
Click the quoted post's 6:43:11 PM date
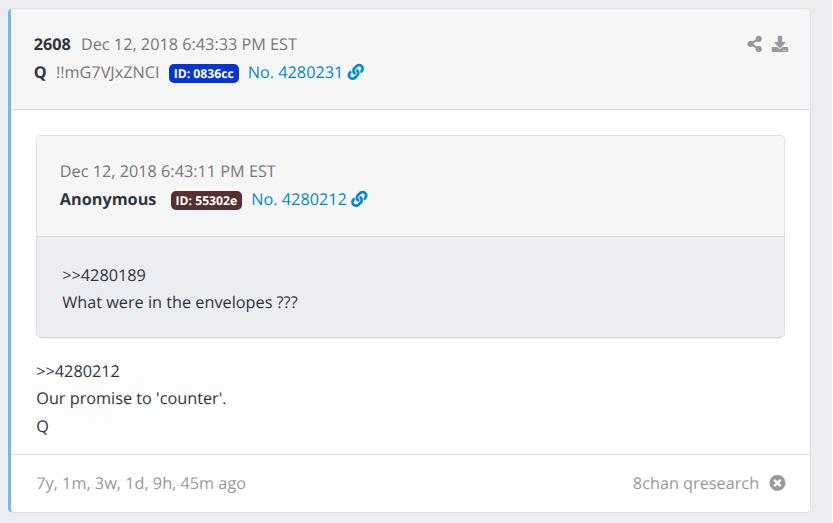(x=167, y=171)
